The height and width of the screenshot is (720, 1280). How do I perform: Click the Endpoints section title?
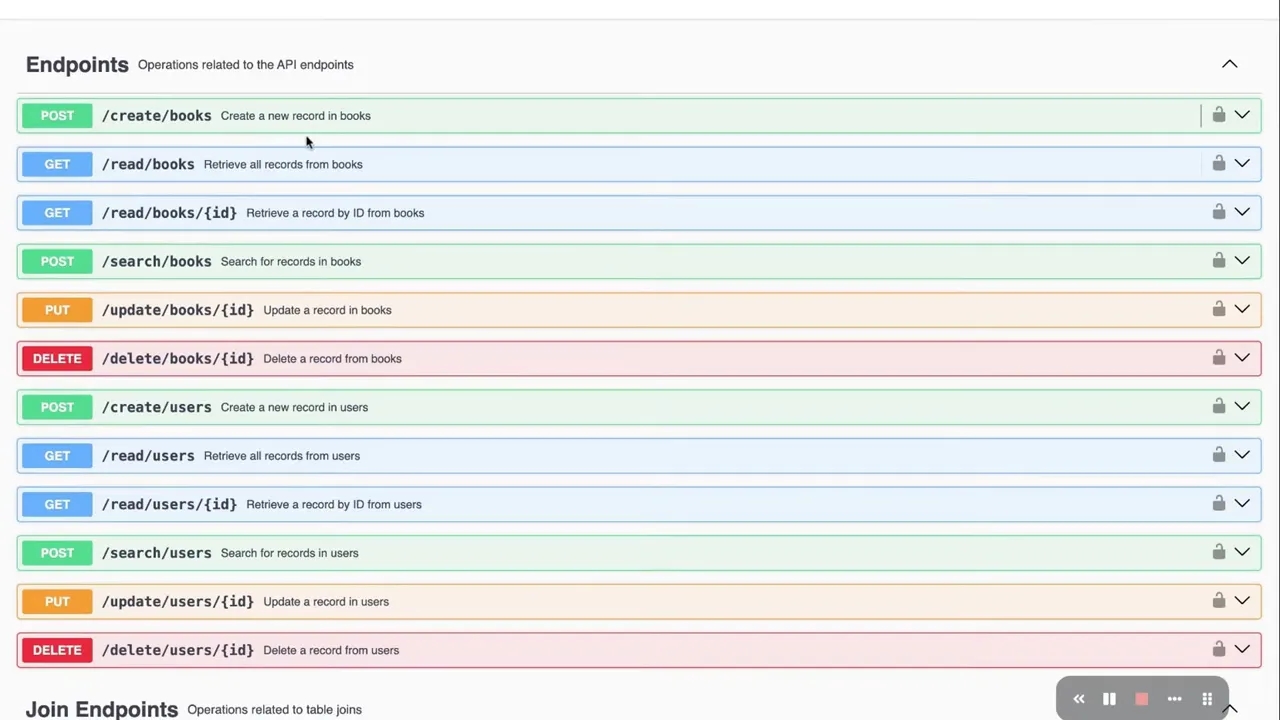pyautogui.click(x=77, y=65)
